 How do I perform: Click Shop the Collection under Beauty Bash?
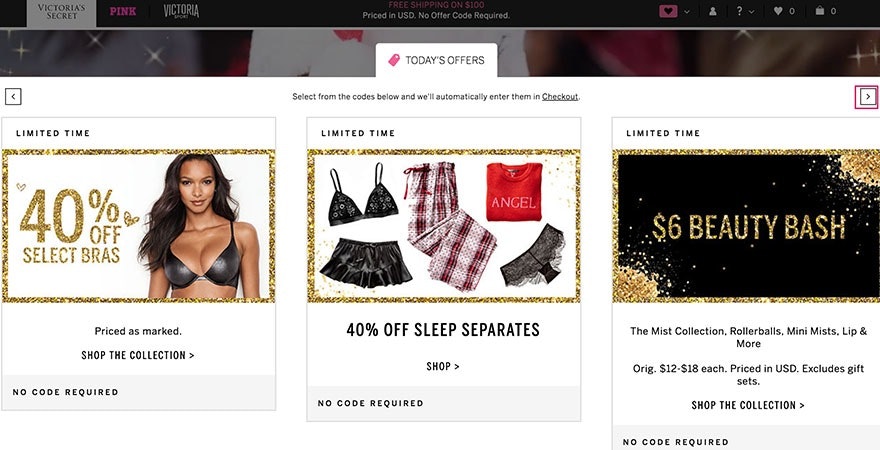[748, 405]
